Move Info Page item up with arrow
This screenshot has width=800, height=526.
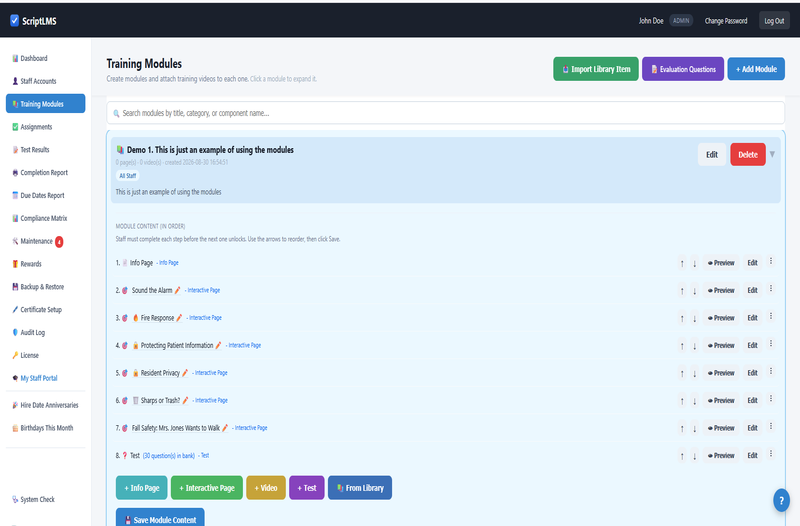pyautogui.click(x=682, y=263)
